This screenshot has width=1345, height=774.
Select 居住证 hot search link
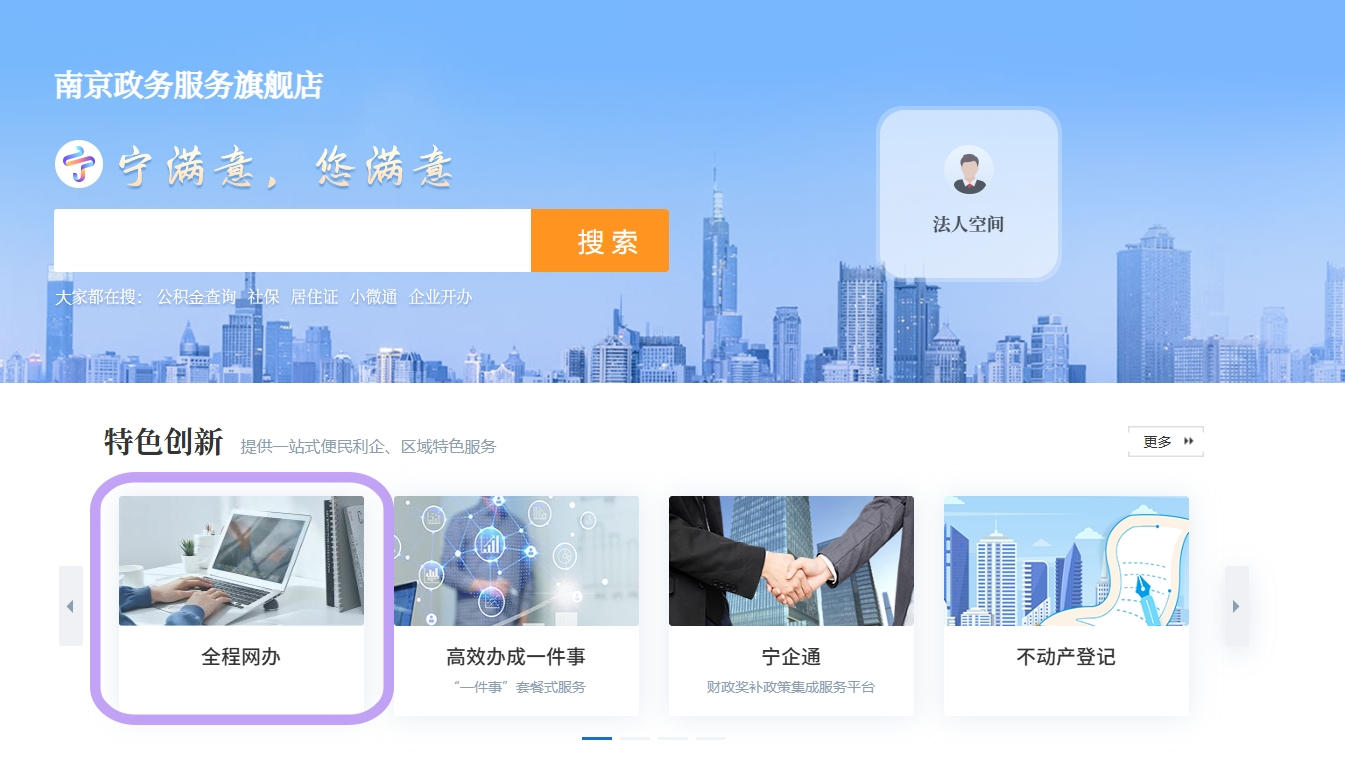[x=314, y=297]
